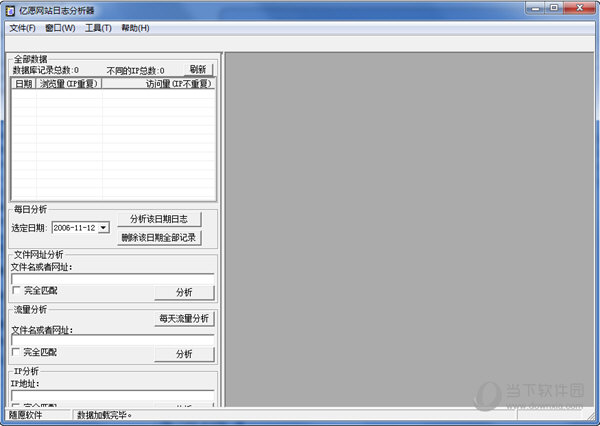Click 分析 button in 文件网址分析
This screenshot has height=426, width=600.
tap(184, 292)
